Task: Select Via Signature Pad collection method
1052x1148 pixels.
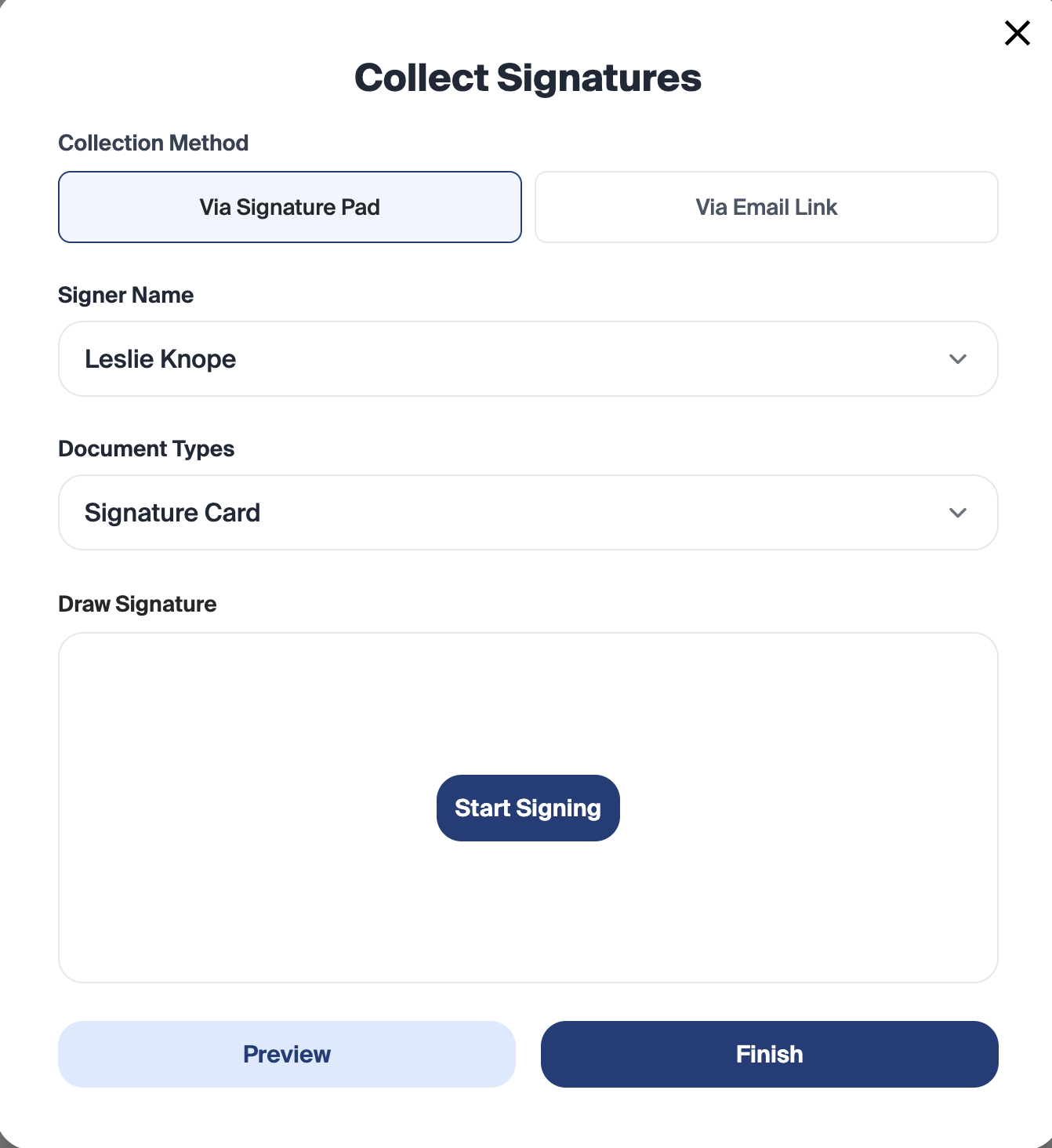Action: tap(289, 207)
